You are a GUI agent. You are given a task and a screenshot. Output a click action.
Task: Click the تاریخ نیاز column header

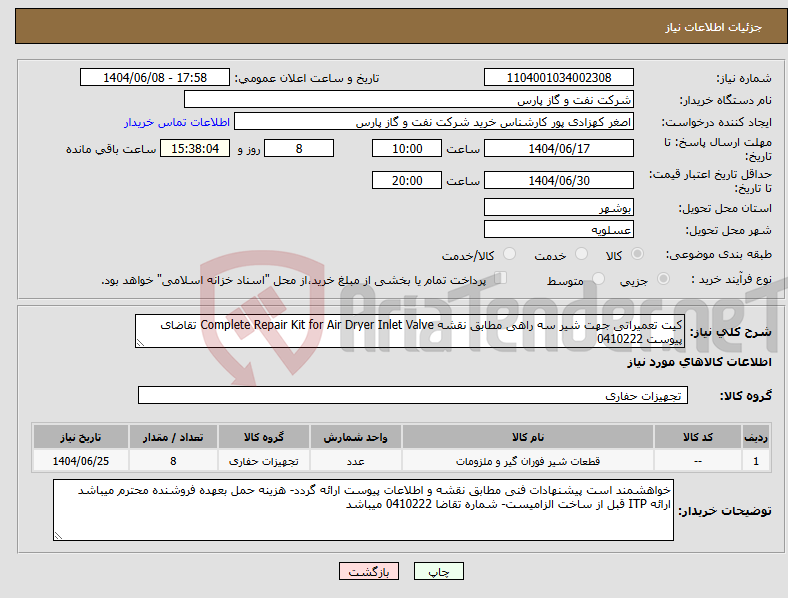tap(80, 437)
